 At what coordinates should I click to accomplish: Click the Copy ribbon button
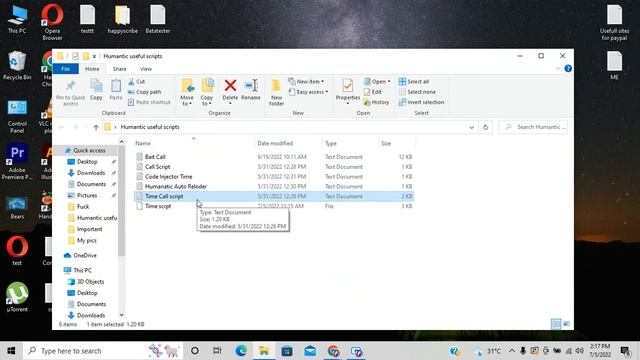(96, 90)
